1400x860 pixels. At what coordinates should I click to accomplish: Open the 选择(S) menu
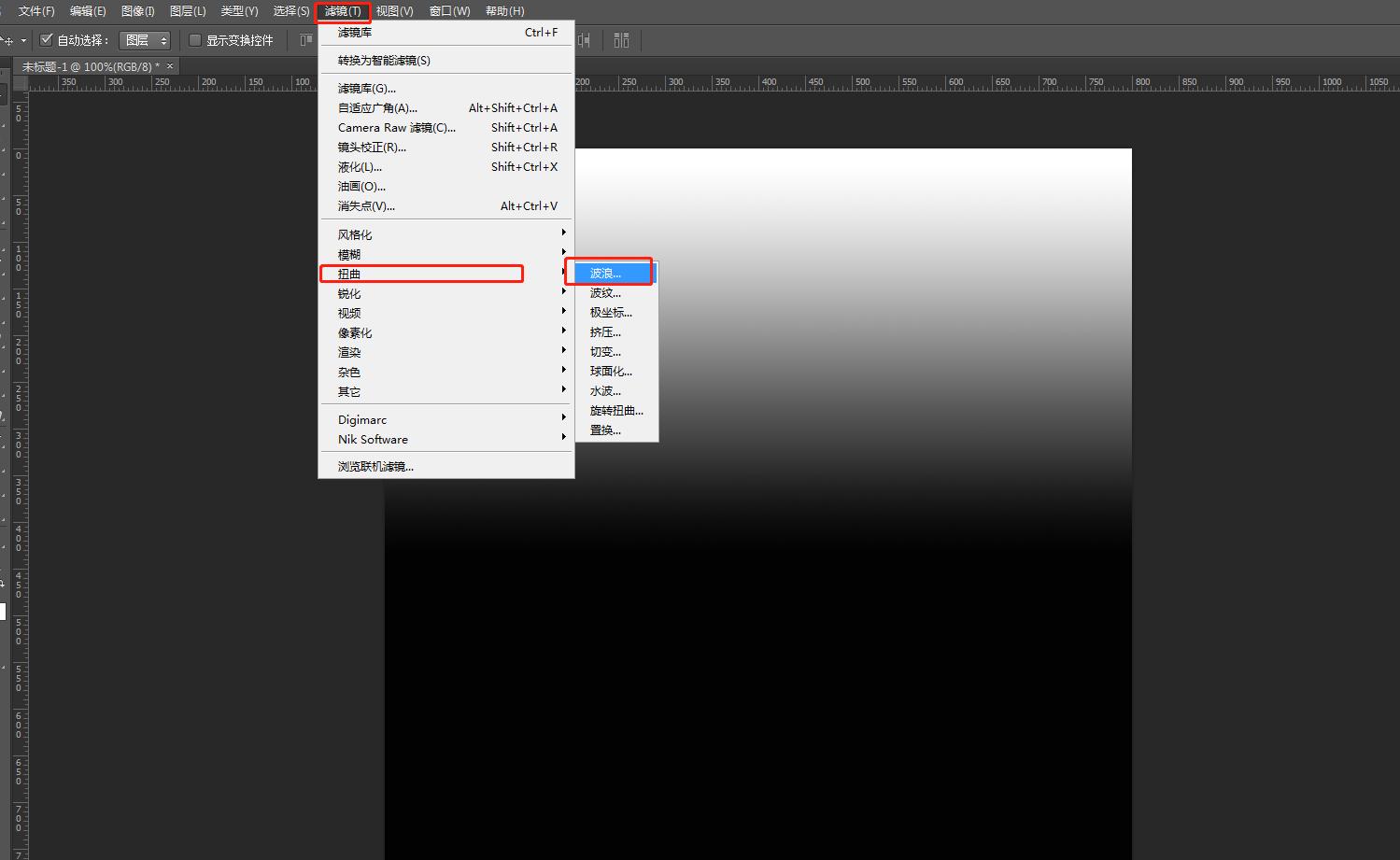pos(291,11)
